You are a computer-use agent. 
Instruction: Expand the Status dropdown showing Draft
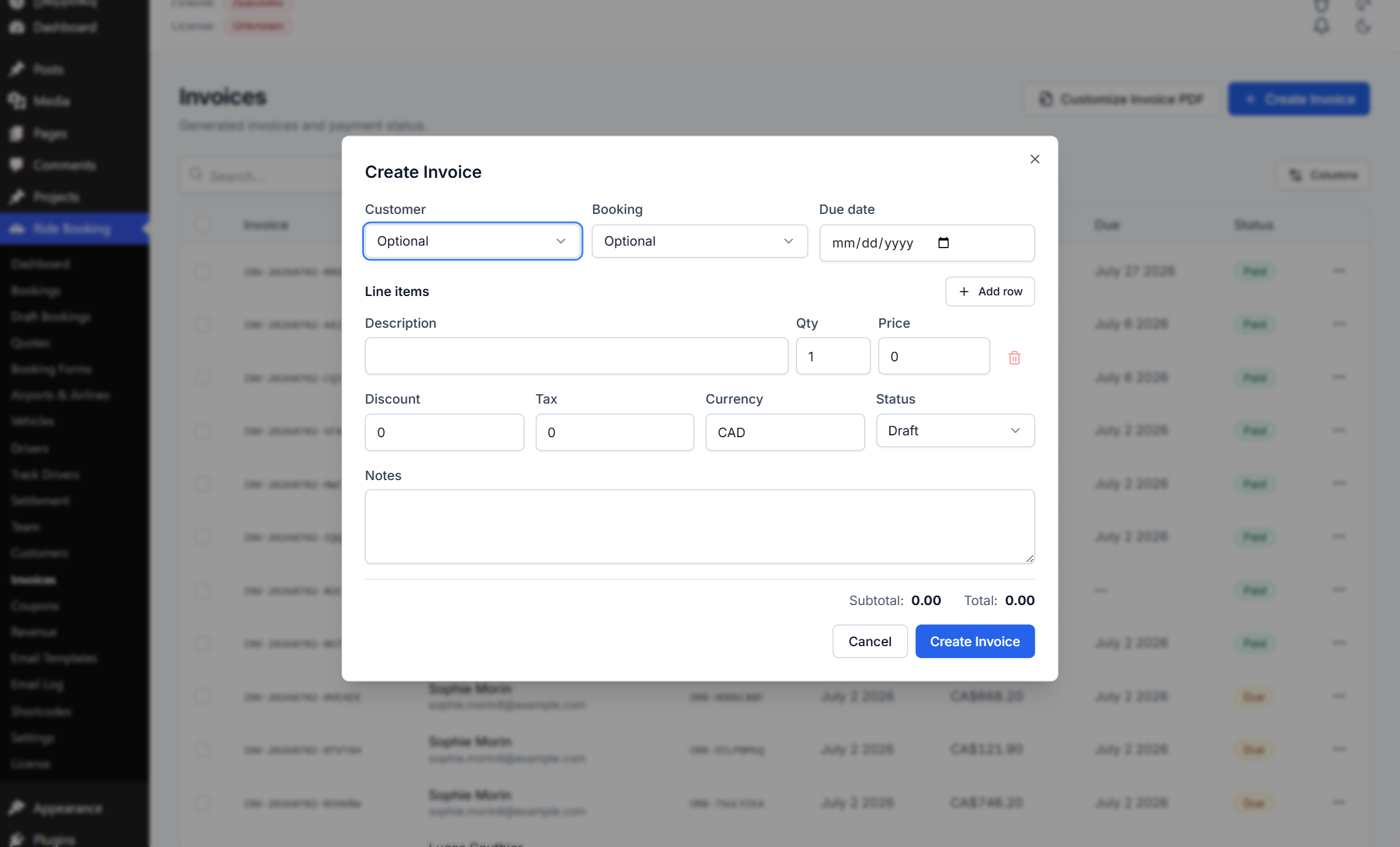coord(955,430)
